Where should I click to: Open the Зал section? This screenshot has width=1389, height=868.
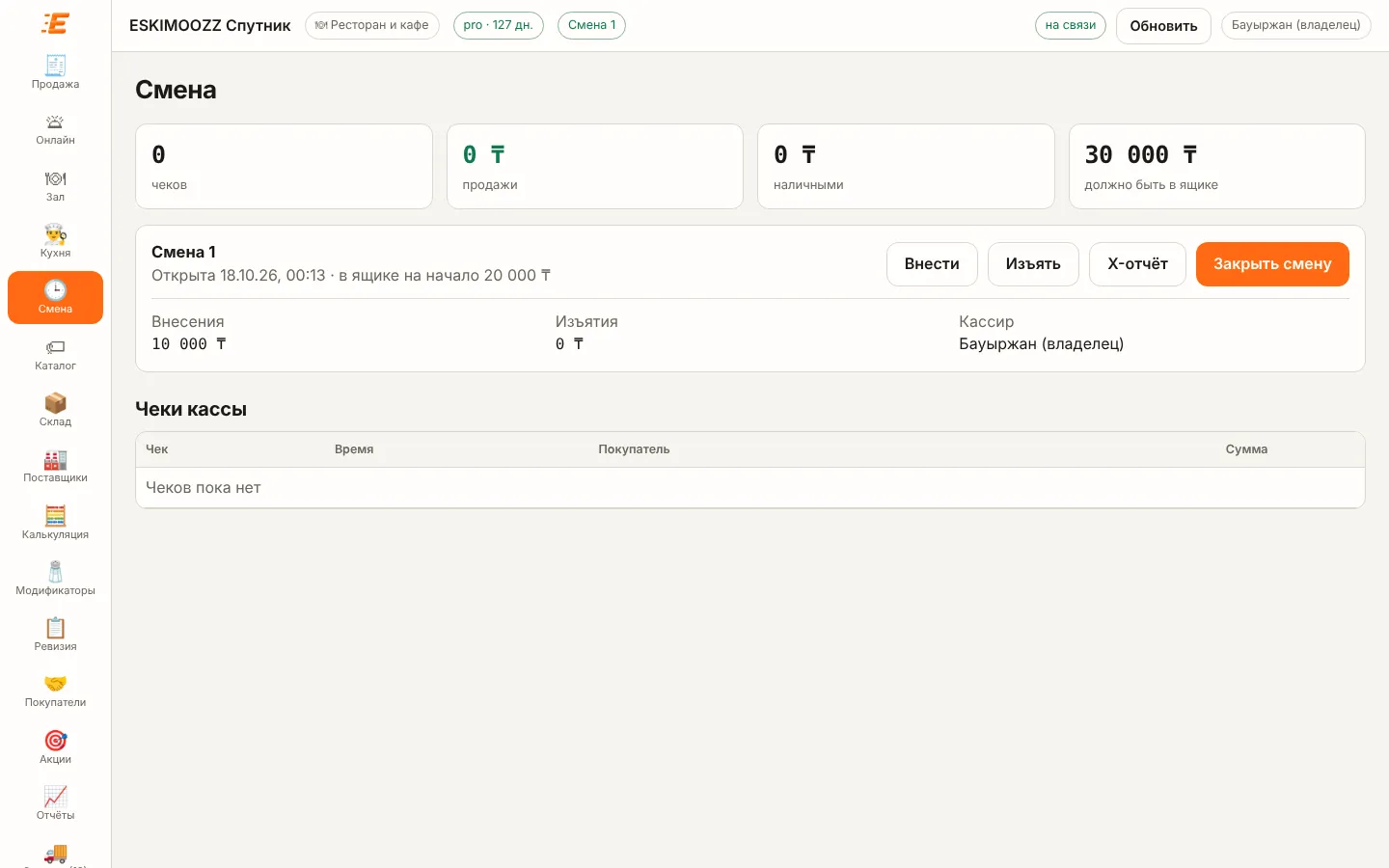(x=55, y=185)
